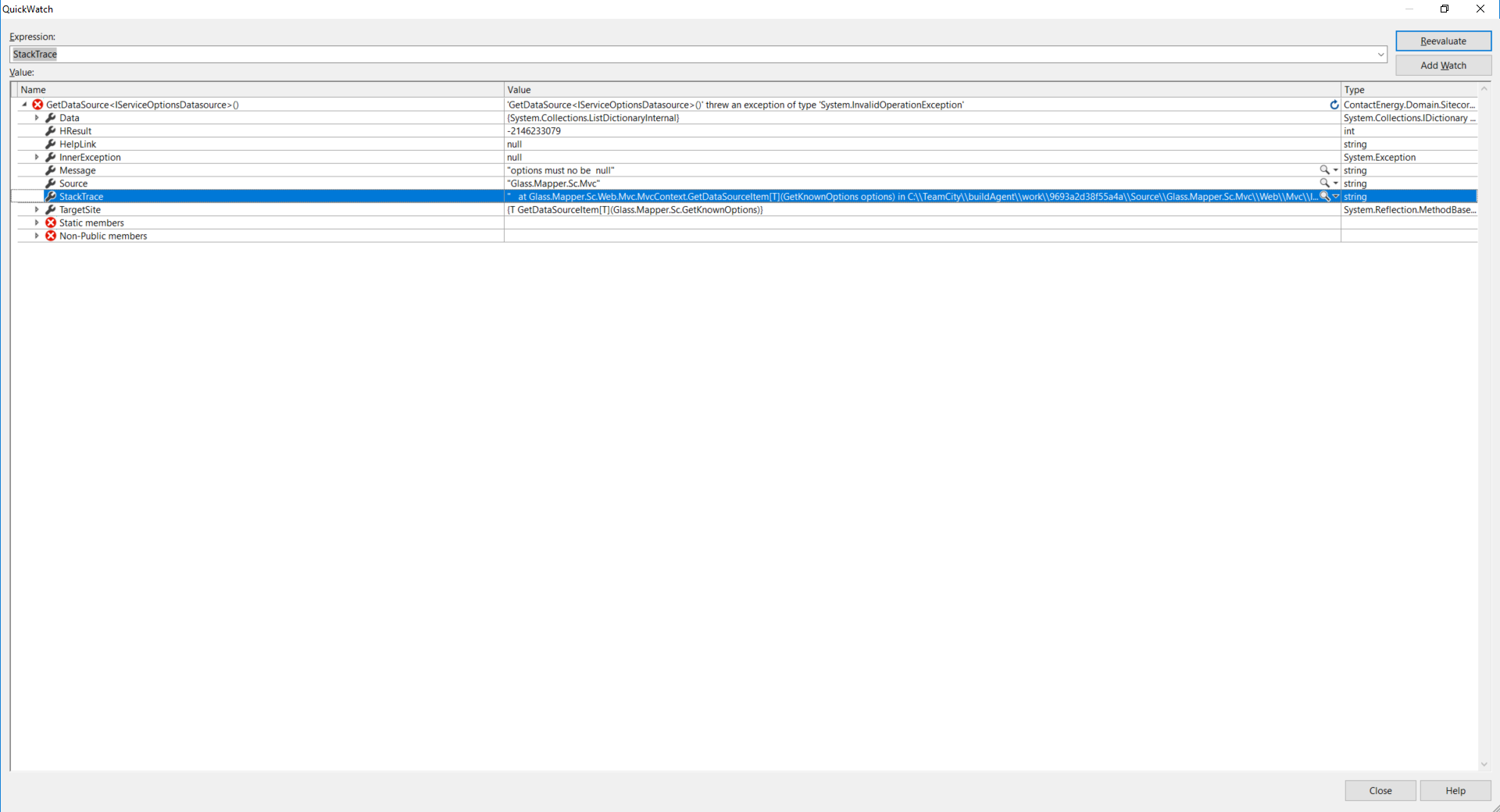The height and width of the screenshot is (812, 1500).
Task: Open the text visualizer magnifier for Source
Action: [x=1324, y=183]
